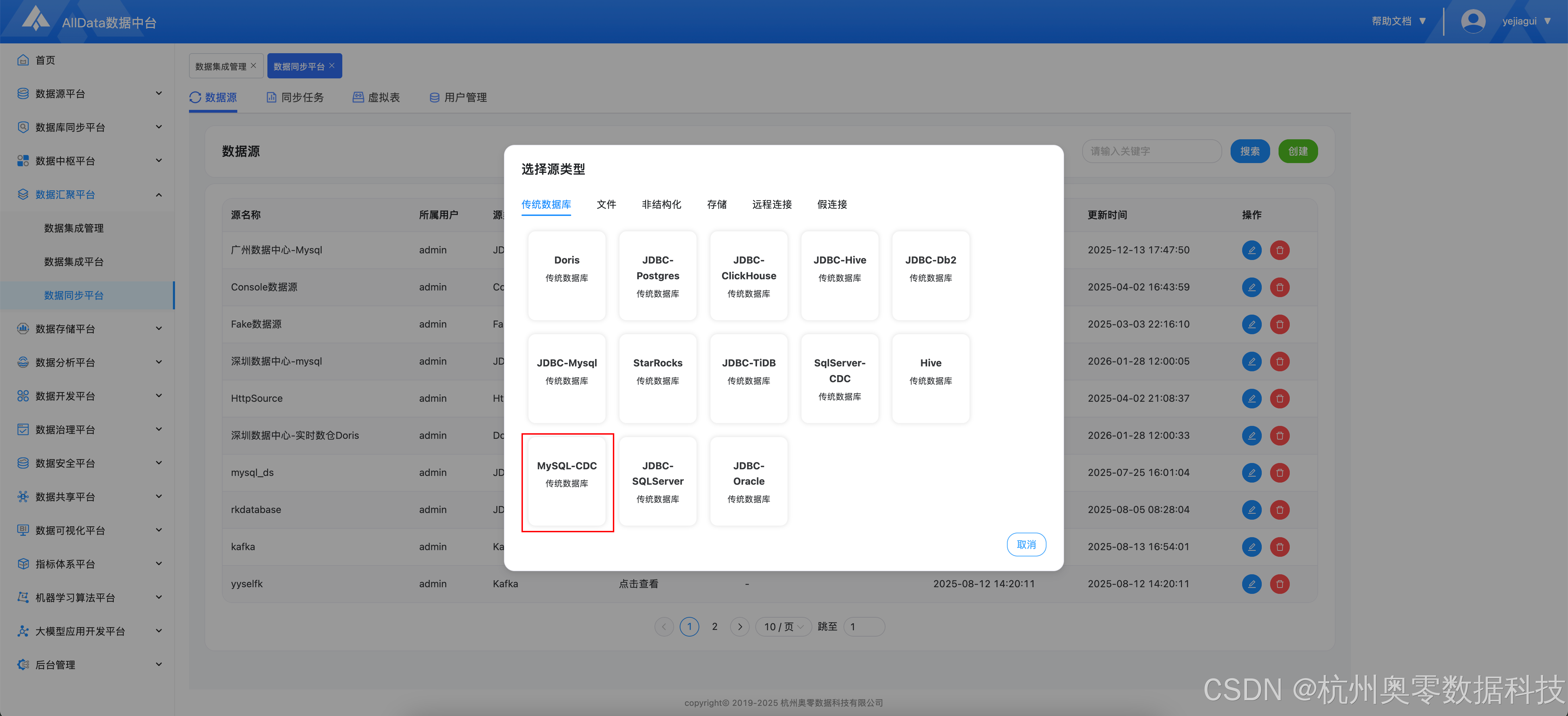Open the 10/页 page size dropdown
The height and width of the screenshot is (716, 1568).
pyautogui.click(x=783, y=626)
